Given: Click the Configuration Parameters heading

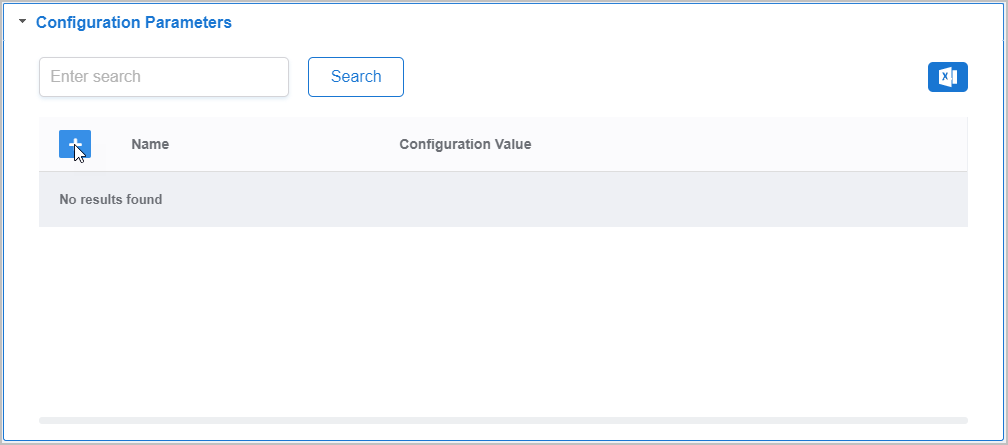Looking at the screenshot, I should tap(133, 22).
